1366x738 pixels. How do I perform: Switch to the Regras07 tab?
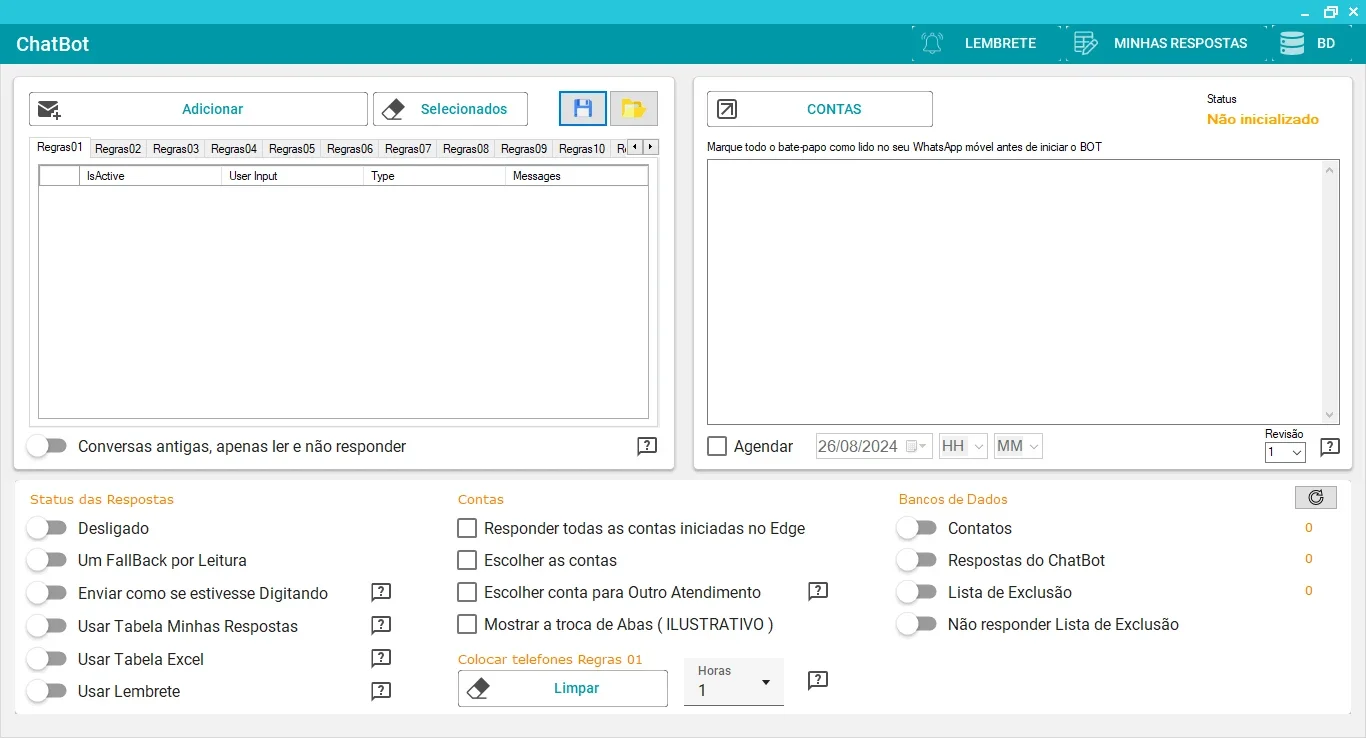(408, 149)
